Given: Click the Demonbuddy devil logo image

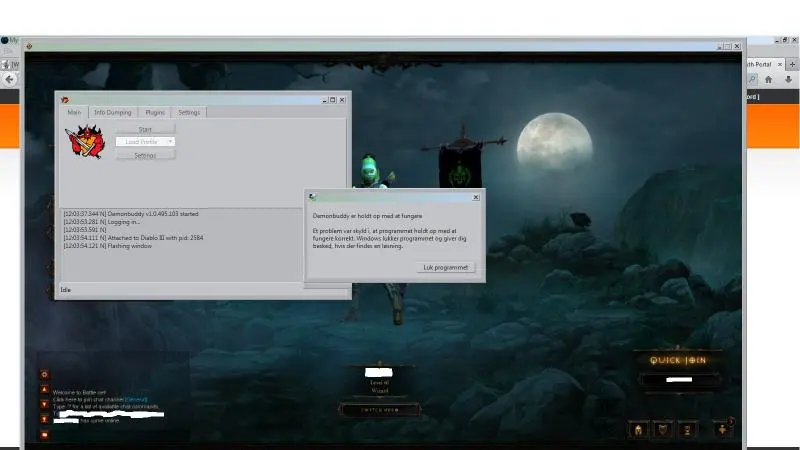Looking at the screenshot, I should [x=85, y=142].
